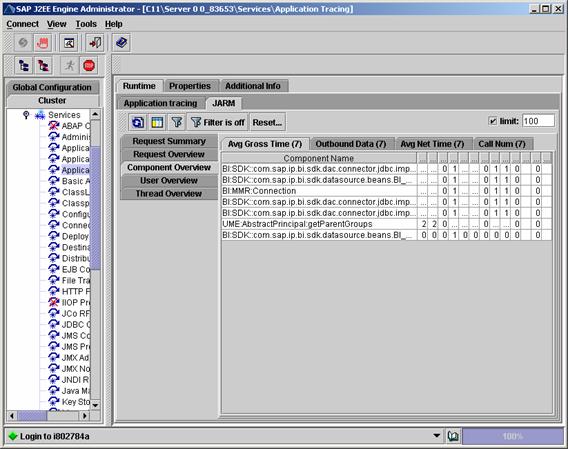The height and width of the screenshot is (449, 568).
Task: Click the exit door arrow toolbar icon
Action: 95,43
